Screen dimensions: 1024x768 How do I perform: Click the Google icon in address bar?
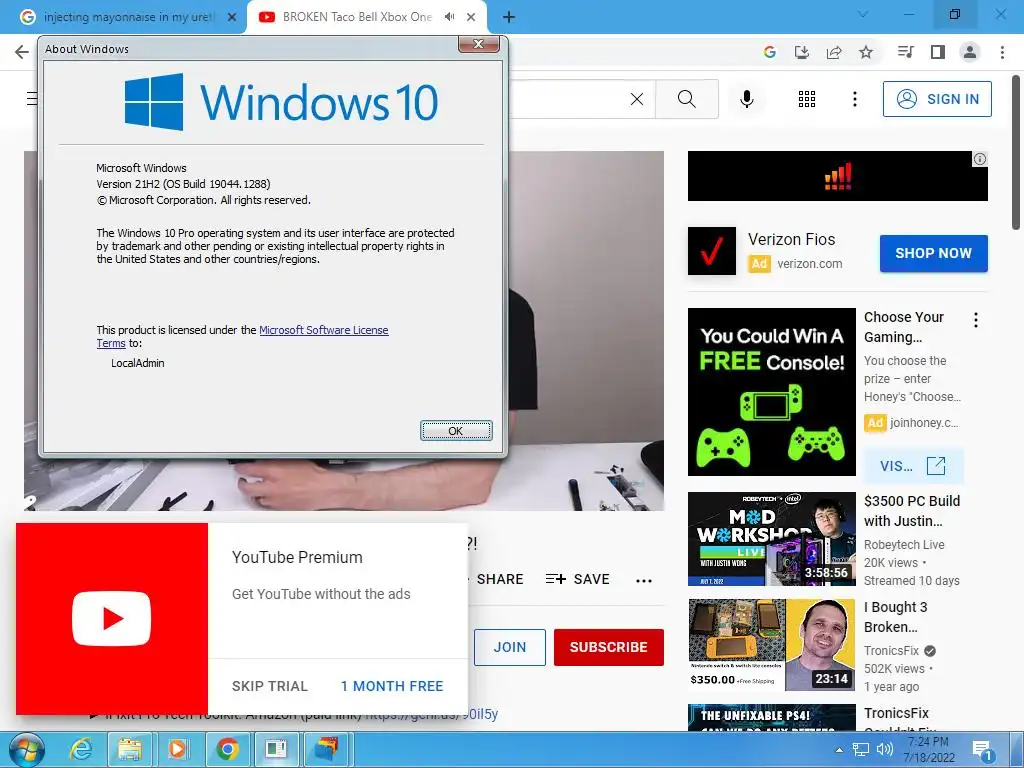point(770,52)
